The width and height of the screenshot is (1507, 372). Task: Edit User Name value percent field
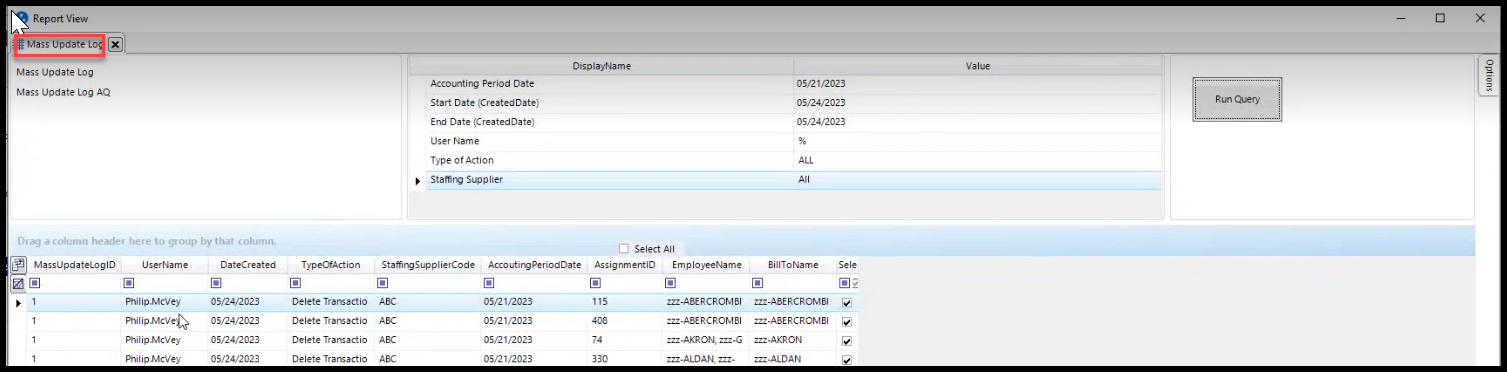(x=978, y=141)
